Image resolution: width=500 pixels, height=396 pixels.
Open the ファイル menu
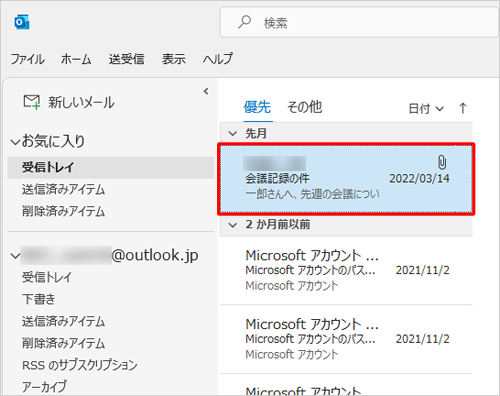pos(28,59)
